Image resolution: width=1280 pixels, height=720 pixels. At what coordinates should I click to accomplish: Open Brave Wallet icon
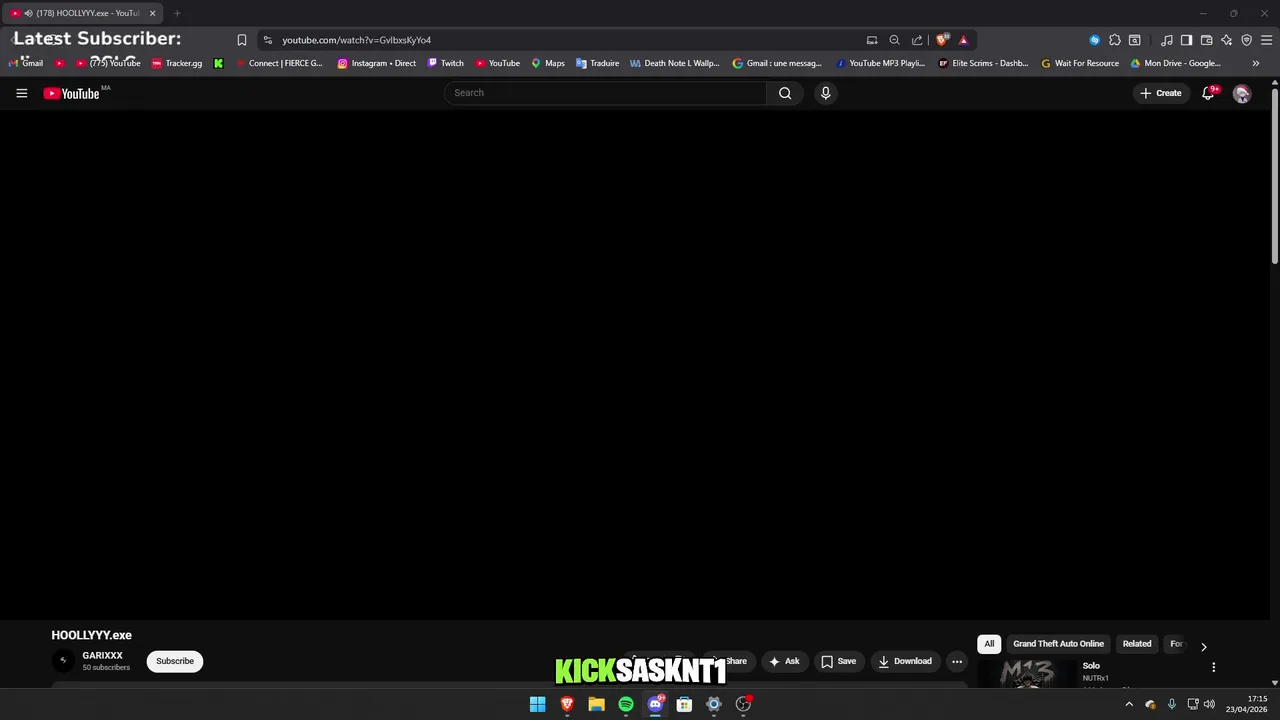[1206, 40]
